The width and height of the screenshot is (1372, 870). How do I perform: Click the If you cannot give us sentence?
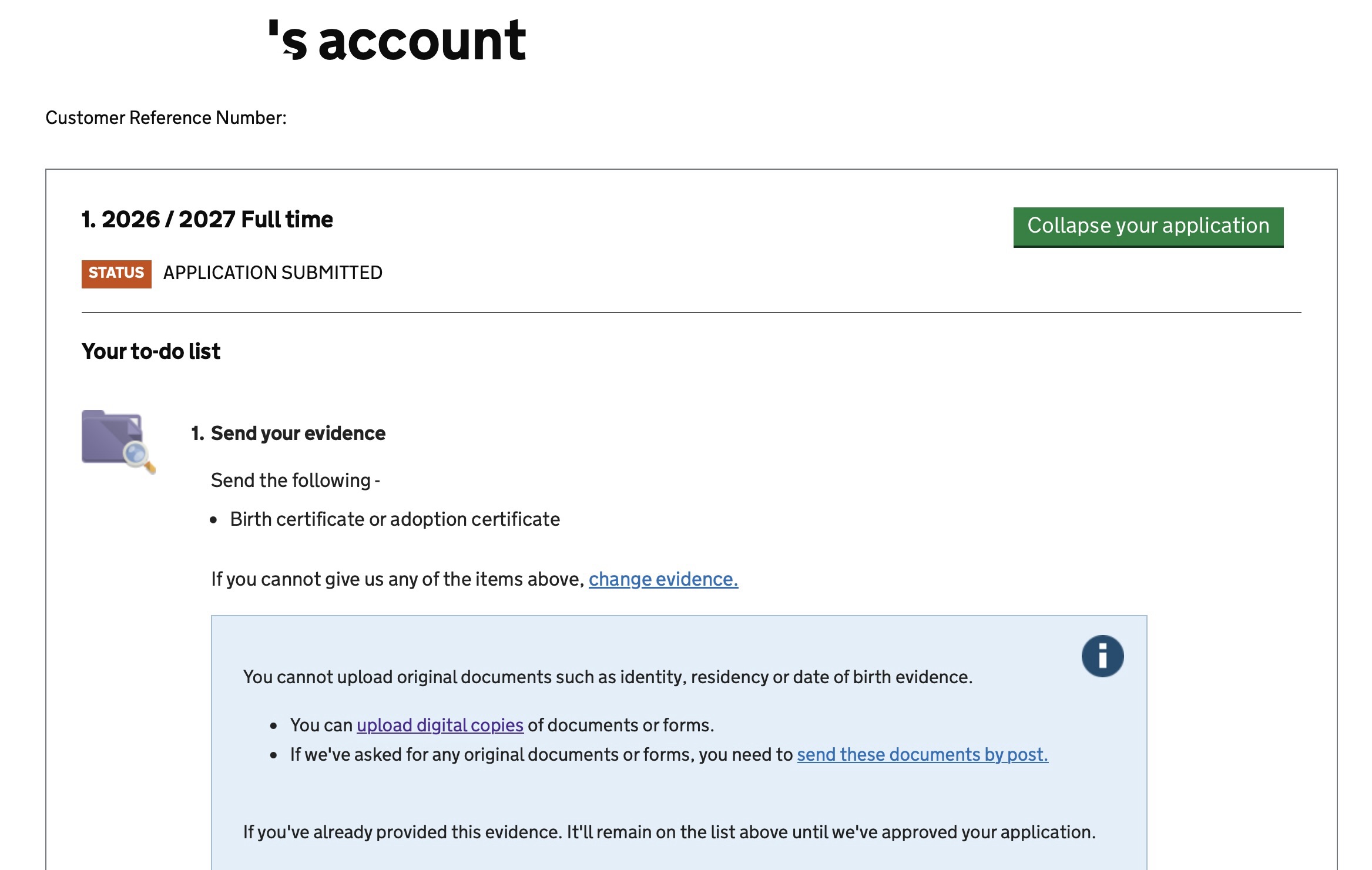click(475, 579)
